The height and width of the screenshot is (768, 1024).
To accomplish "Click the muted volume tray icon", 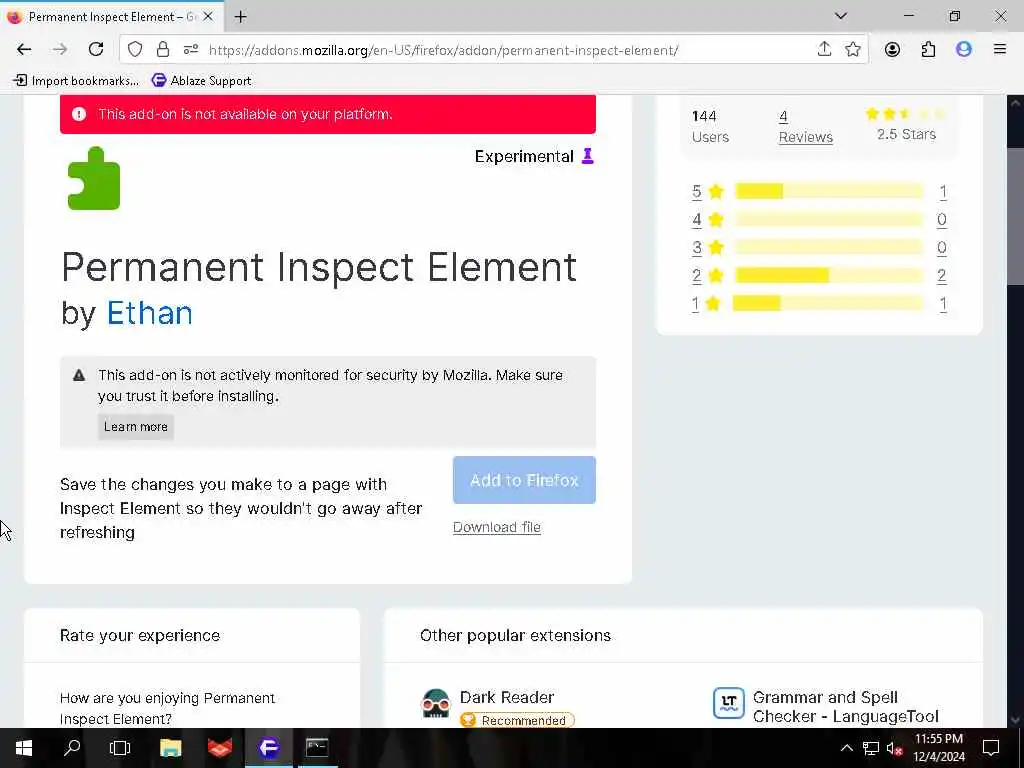I will coord(895,748).
